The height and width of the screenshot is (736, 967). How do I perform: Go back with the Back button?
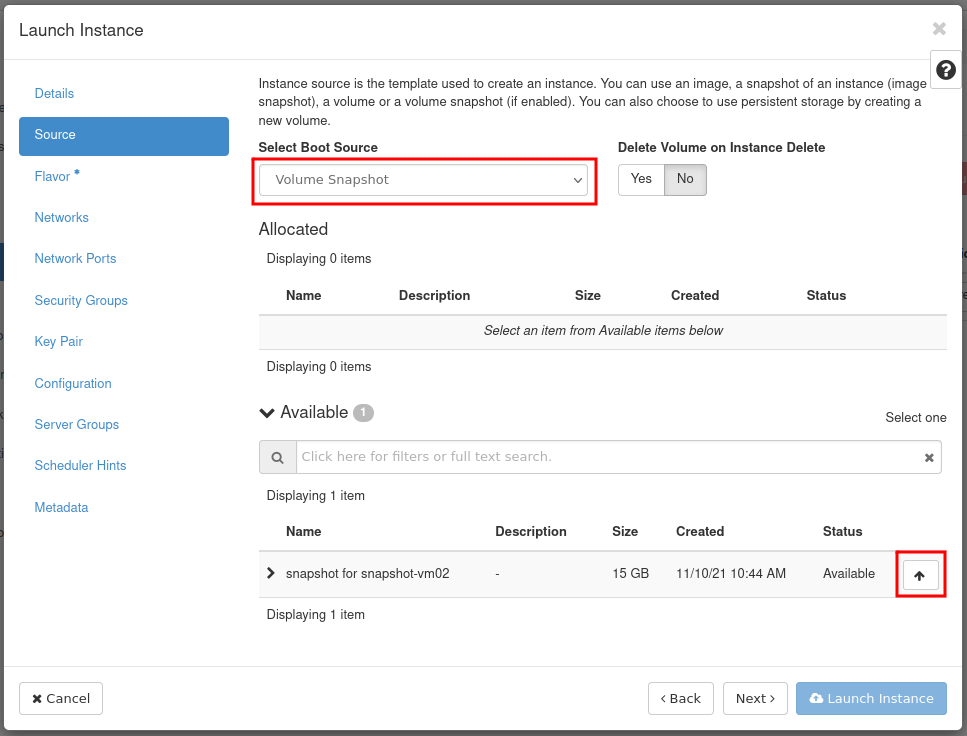[680, 698]
